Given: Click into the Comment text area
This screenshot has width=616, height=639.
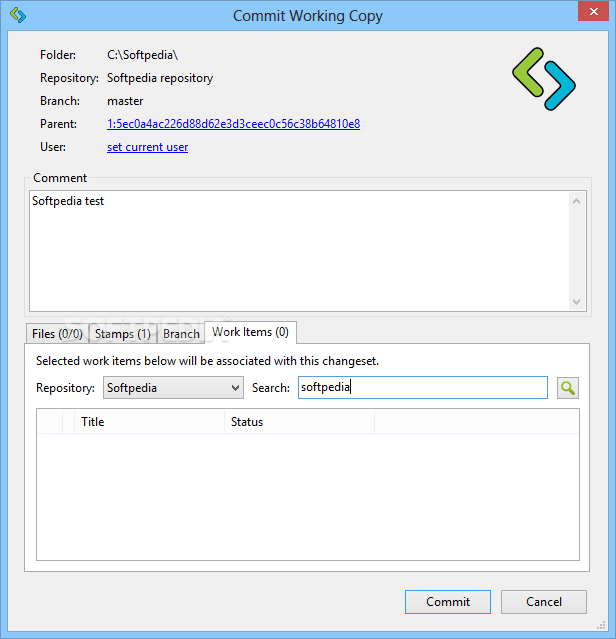Looking at the screenshot, I should tap(299, 251).
